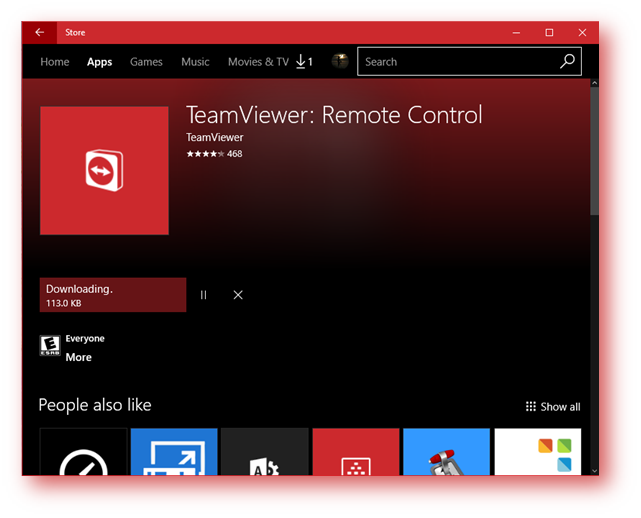
Task: Click the TeamViewer: Remote Control title
Action: coord(334,115)
